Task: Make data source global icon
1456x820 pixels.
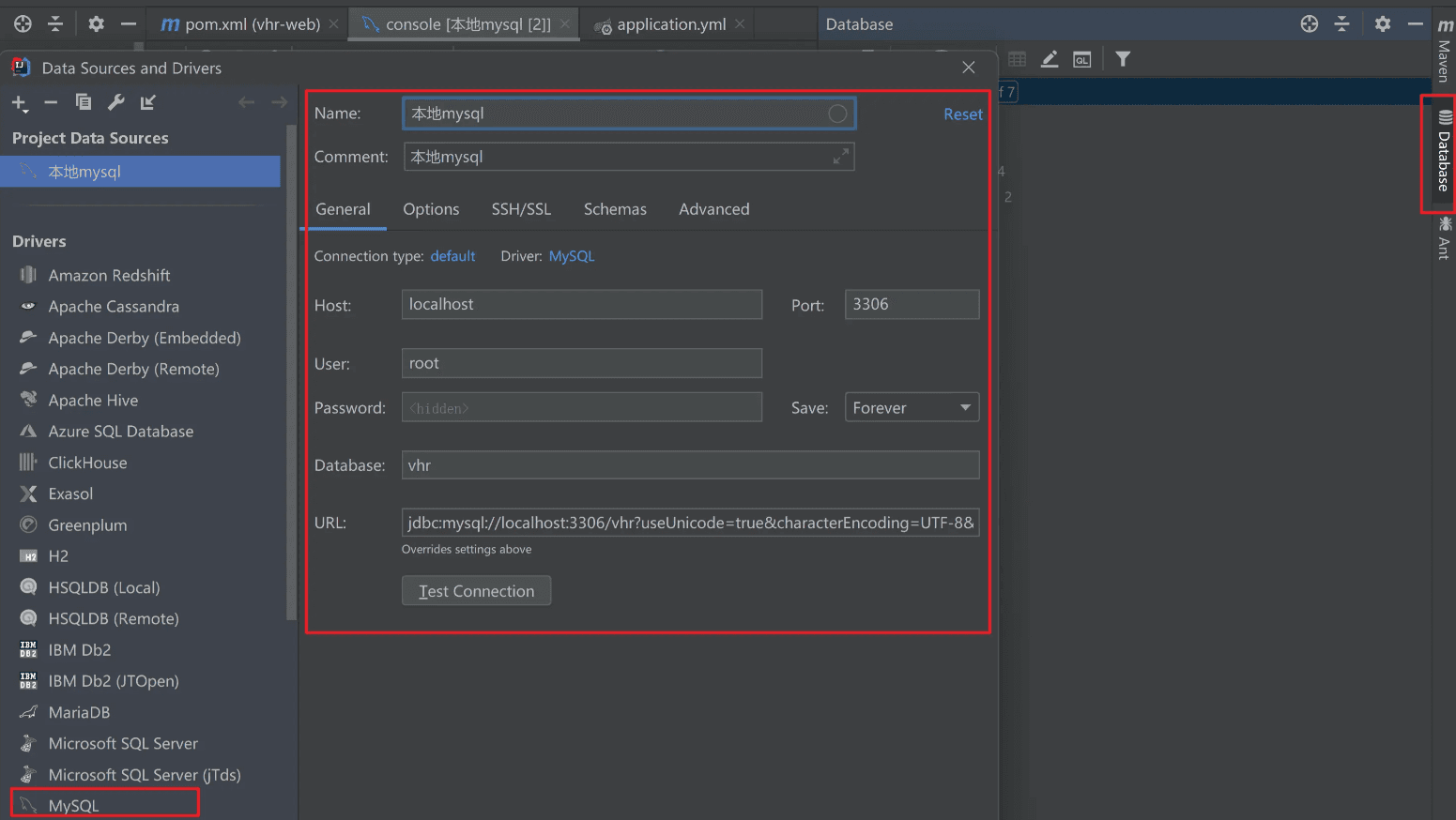Action: (148, 102)
